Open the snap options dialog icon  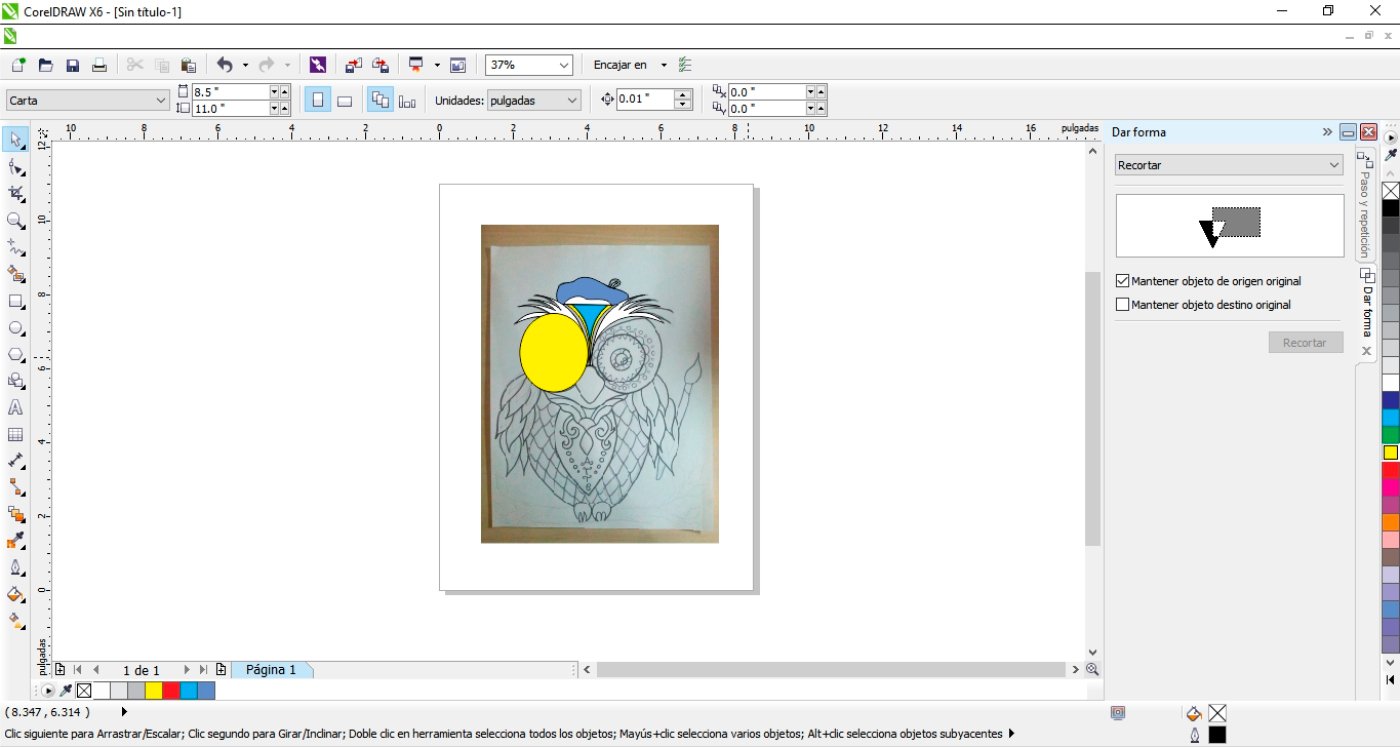pos(685,65)
